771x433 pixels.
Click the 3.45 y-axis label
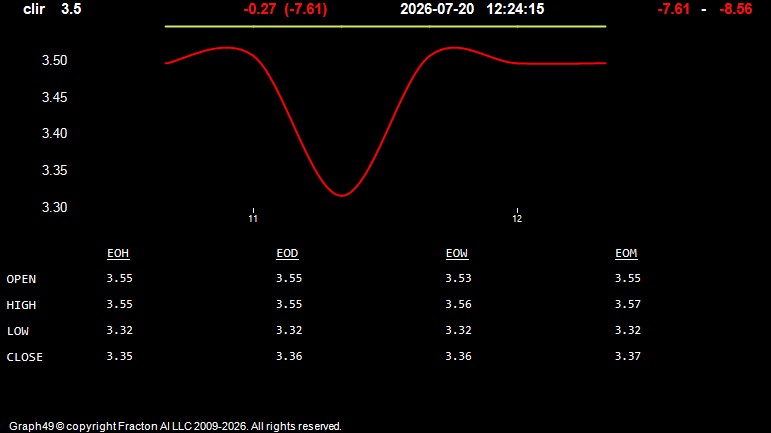pos(55,97)
